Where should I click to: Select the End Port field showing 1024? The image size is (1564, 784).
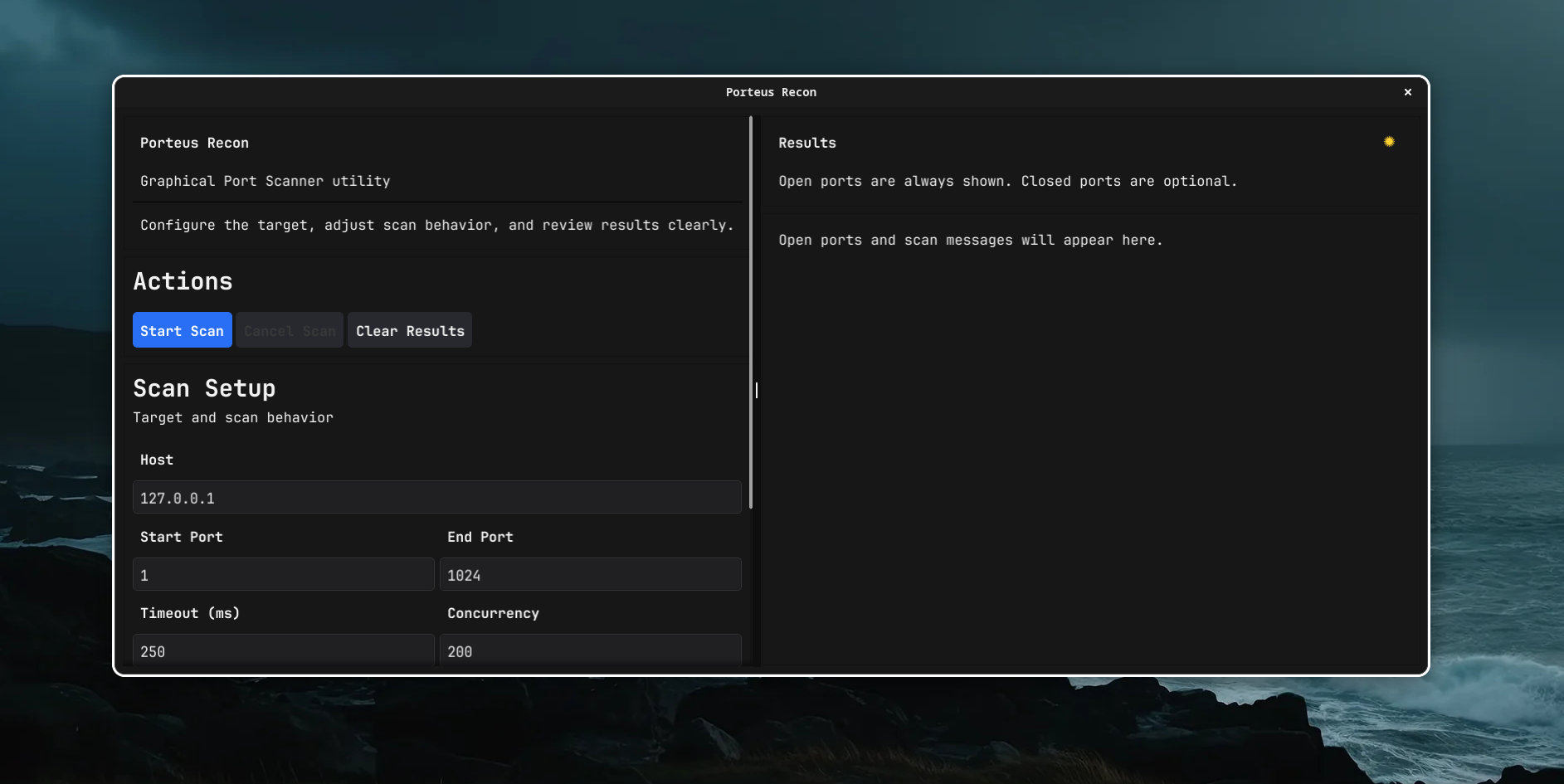coord(590,574)
